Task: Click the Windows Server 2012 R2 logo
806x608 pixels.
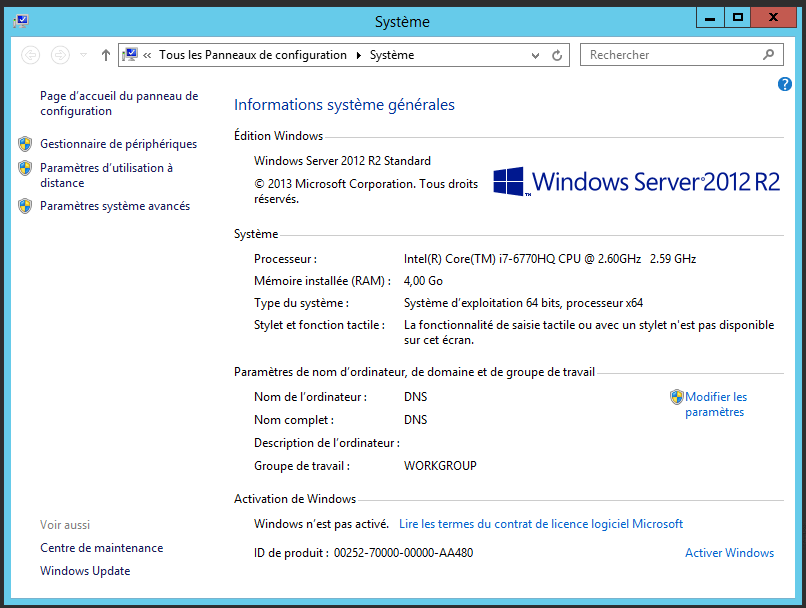Action: (636, 181)
